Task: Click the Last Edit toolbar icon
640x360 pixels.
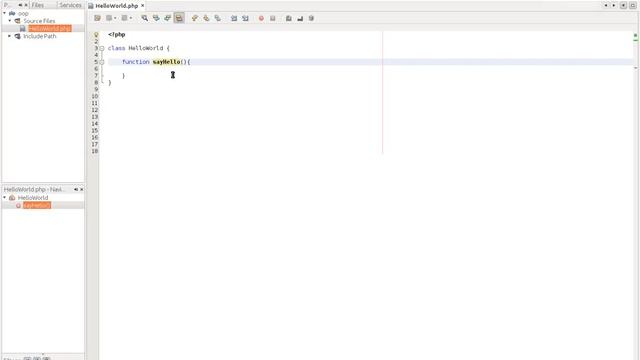Action: 97,18
